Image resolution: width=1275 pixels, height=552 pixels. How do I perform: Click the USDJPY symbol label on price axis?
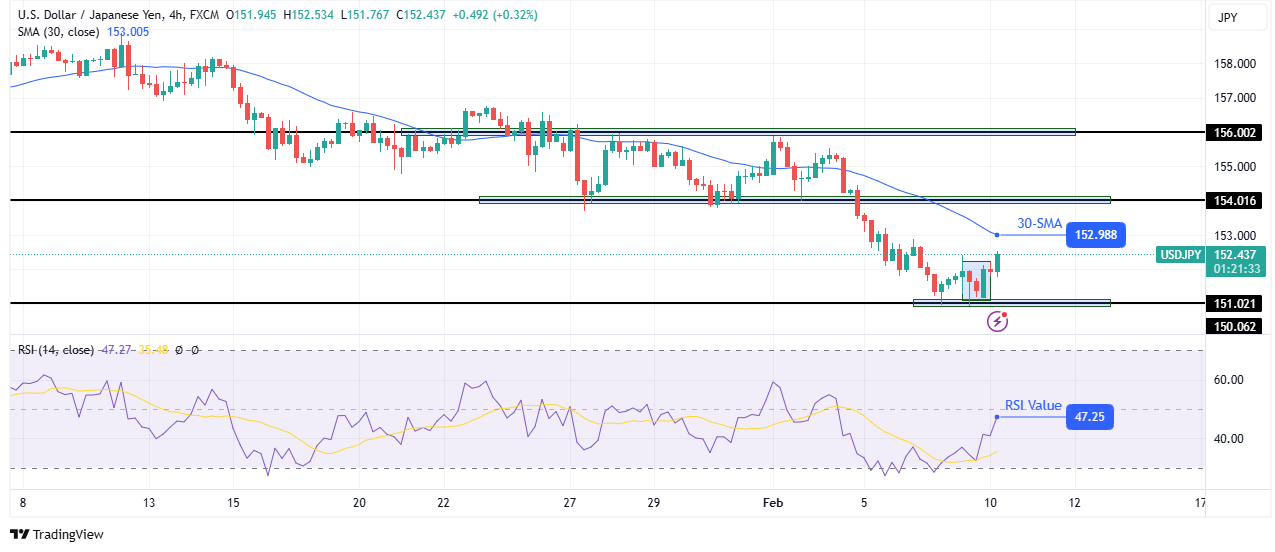(x=1179, y=255)
